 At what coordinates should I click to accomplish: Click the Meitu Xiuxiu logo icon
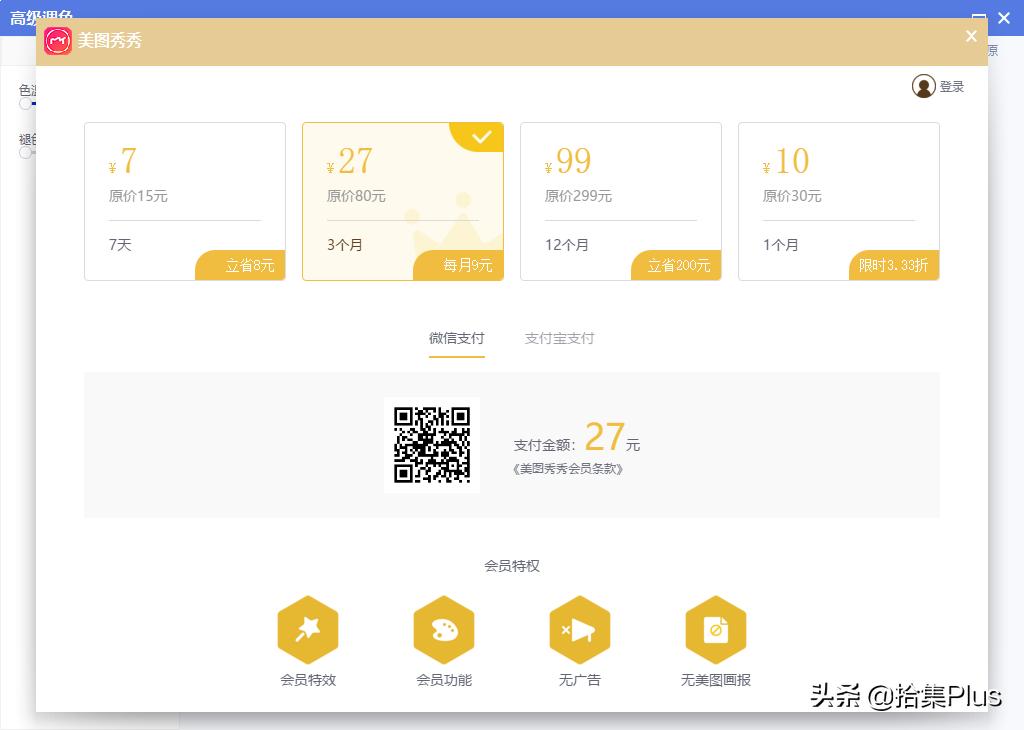(x=57, y=41)
